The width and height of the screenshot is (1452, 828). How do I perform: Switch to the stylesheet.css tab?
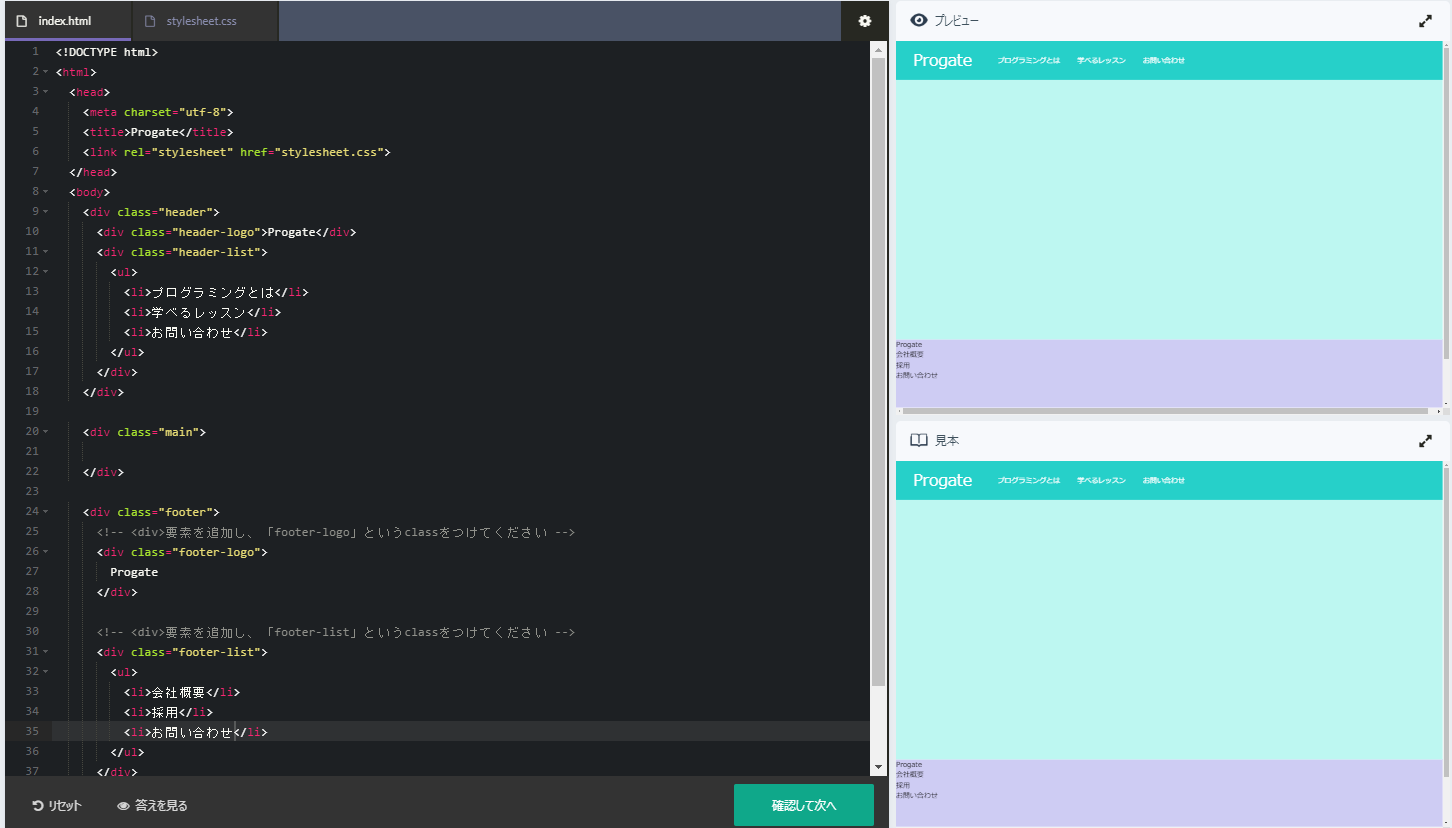tap(204, 21)
